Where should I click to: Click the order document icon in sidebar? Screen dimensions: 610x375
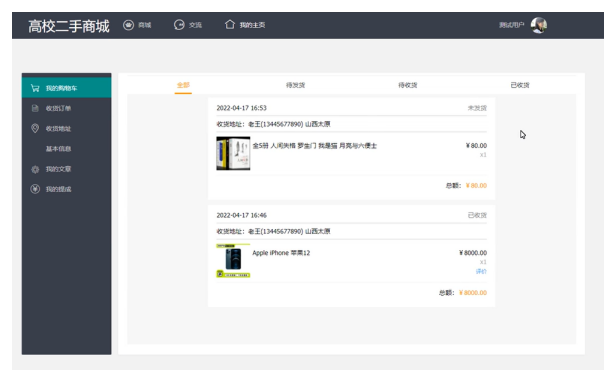[35, 108]
